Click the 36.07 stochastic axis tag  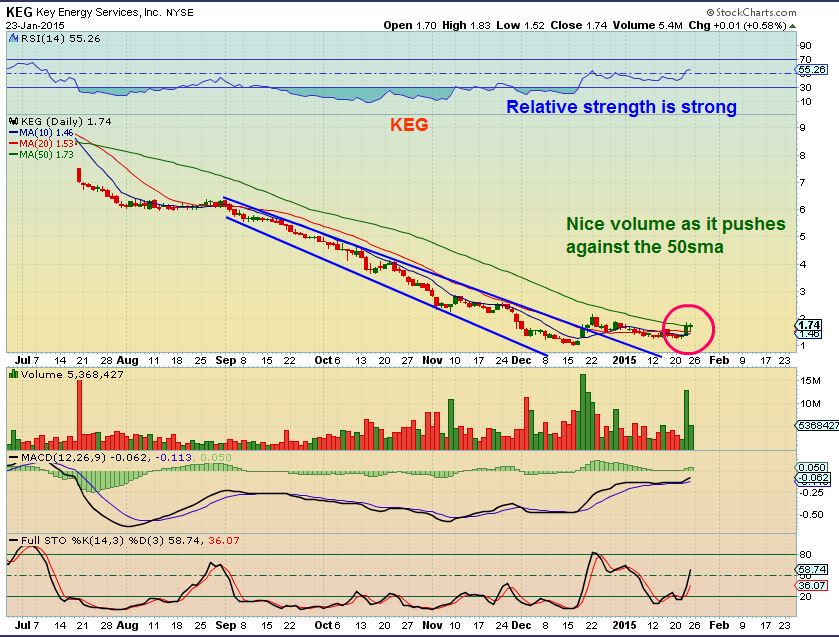[x=812, y=586]
